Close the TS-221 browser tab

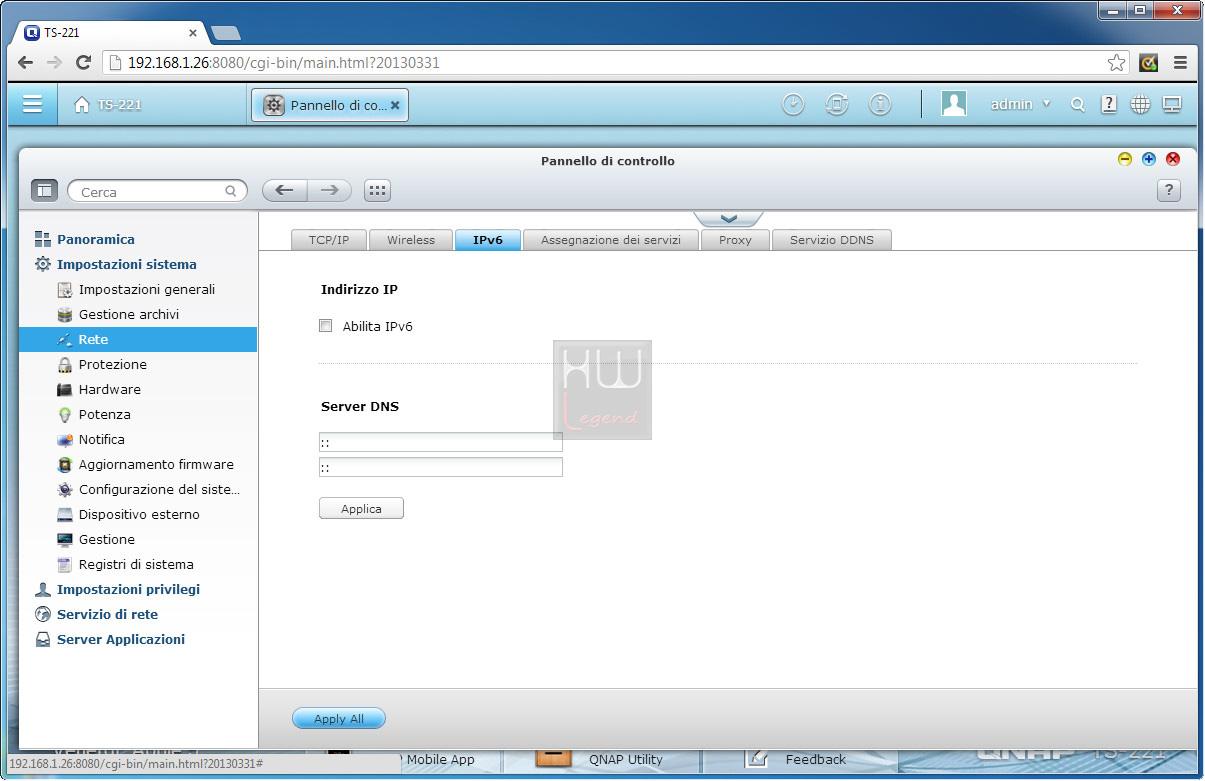[193, 33]
